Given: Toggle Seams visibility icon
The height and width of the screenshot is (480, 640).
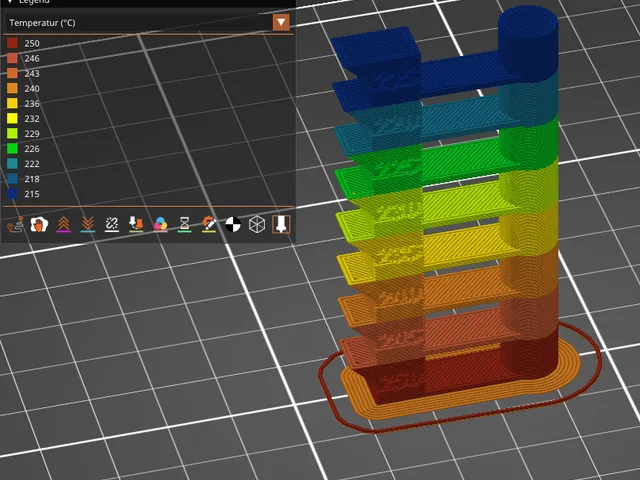Looking at the screenshot, I should pyautogui.click(x=112, y=224).
